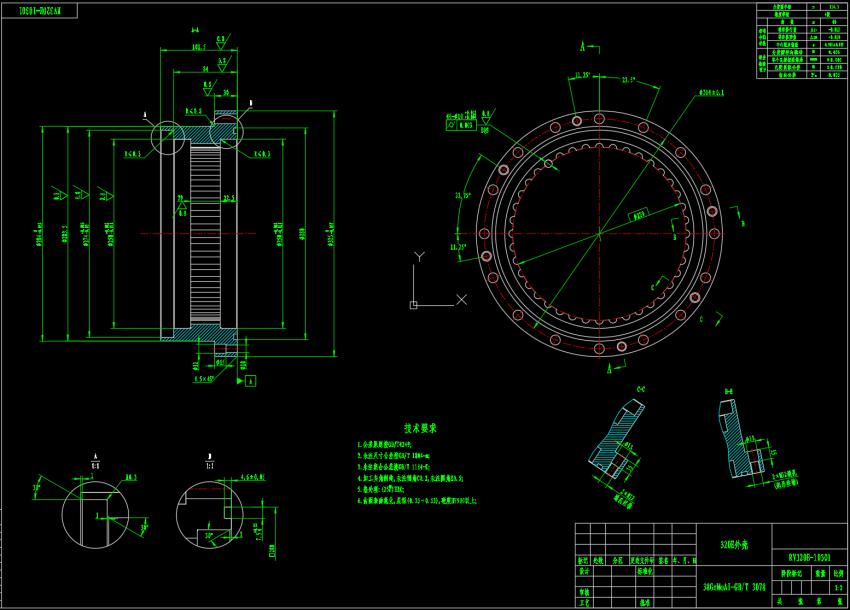Select the 4.5±0.01 dimension in detail B

253,478
